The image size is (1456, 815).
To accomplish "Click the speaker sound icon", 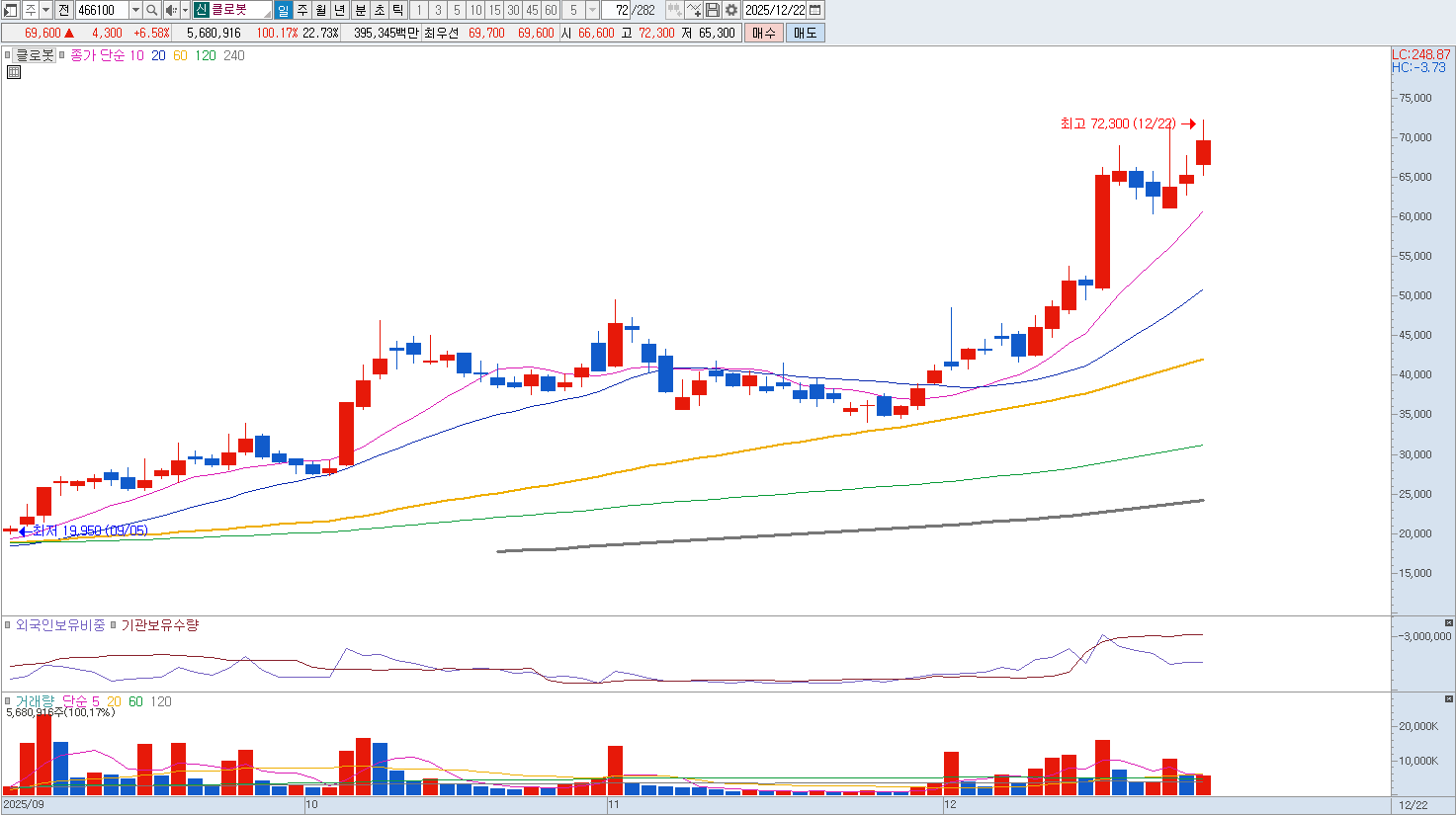I will point(171,10).
